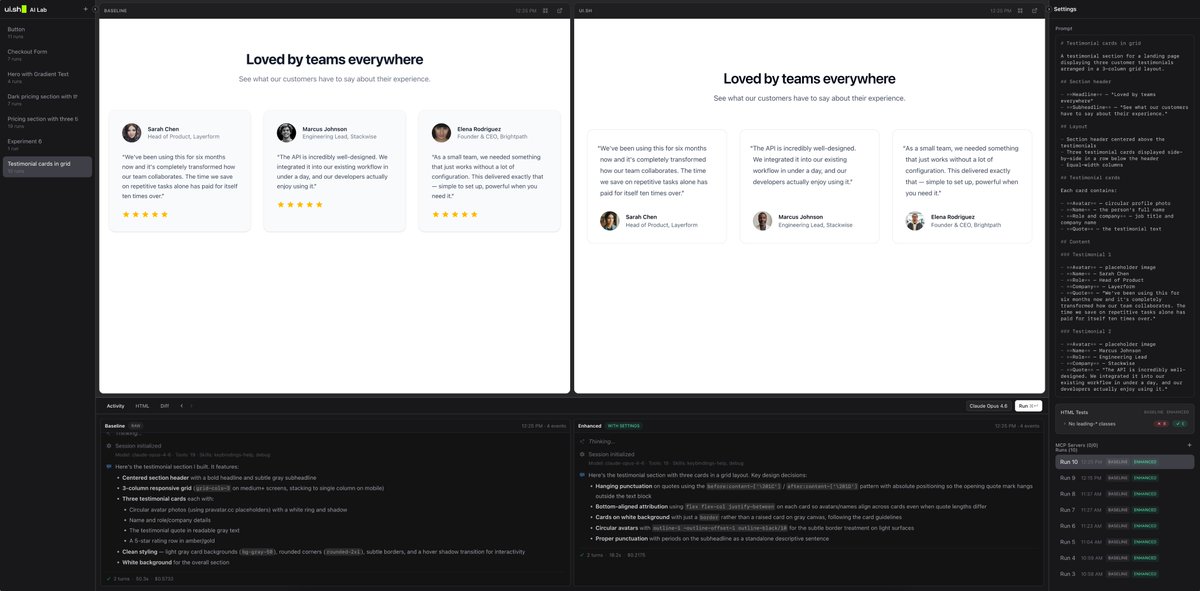Select Run 7 in runs list
The height and width of the screenshot is (591, 1200).
pos(1124,510)
